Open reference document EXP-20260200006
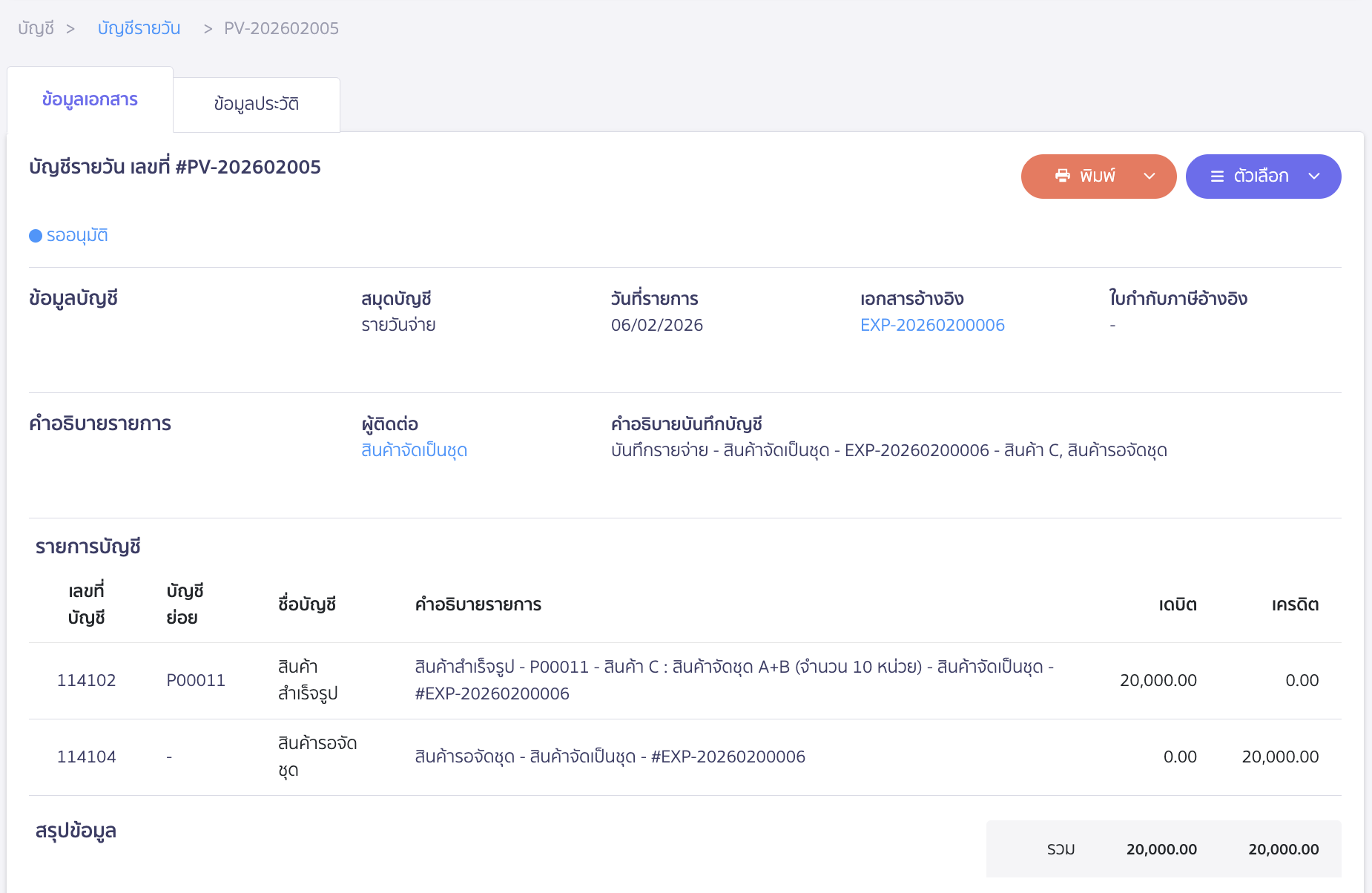The image size is (1372, 893). pyautogui.click(x=932, y=324)
